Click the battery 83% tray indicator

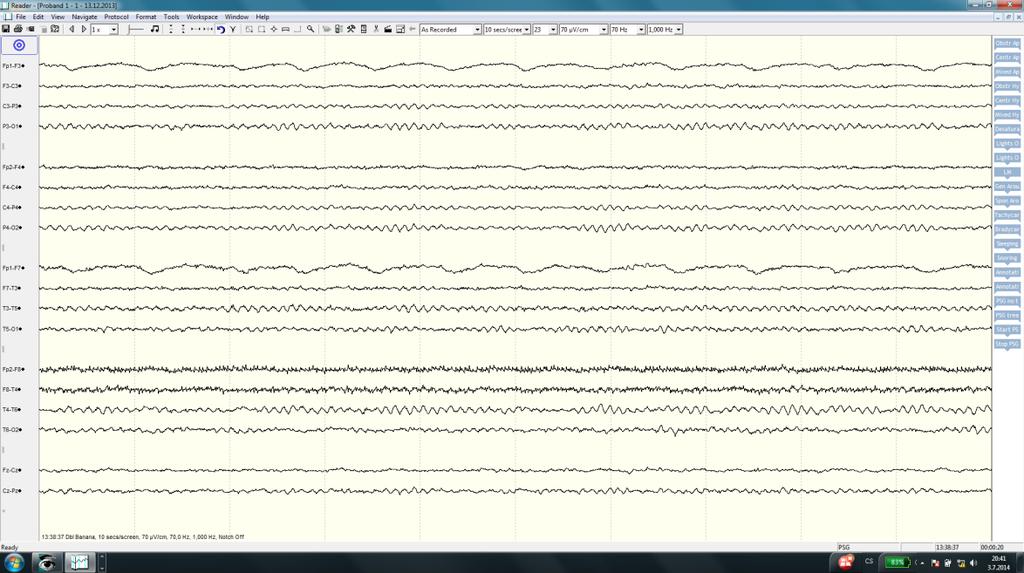pos(897,562)
